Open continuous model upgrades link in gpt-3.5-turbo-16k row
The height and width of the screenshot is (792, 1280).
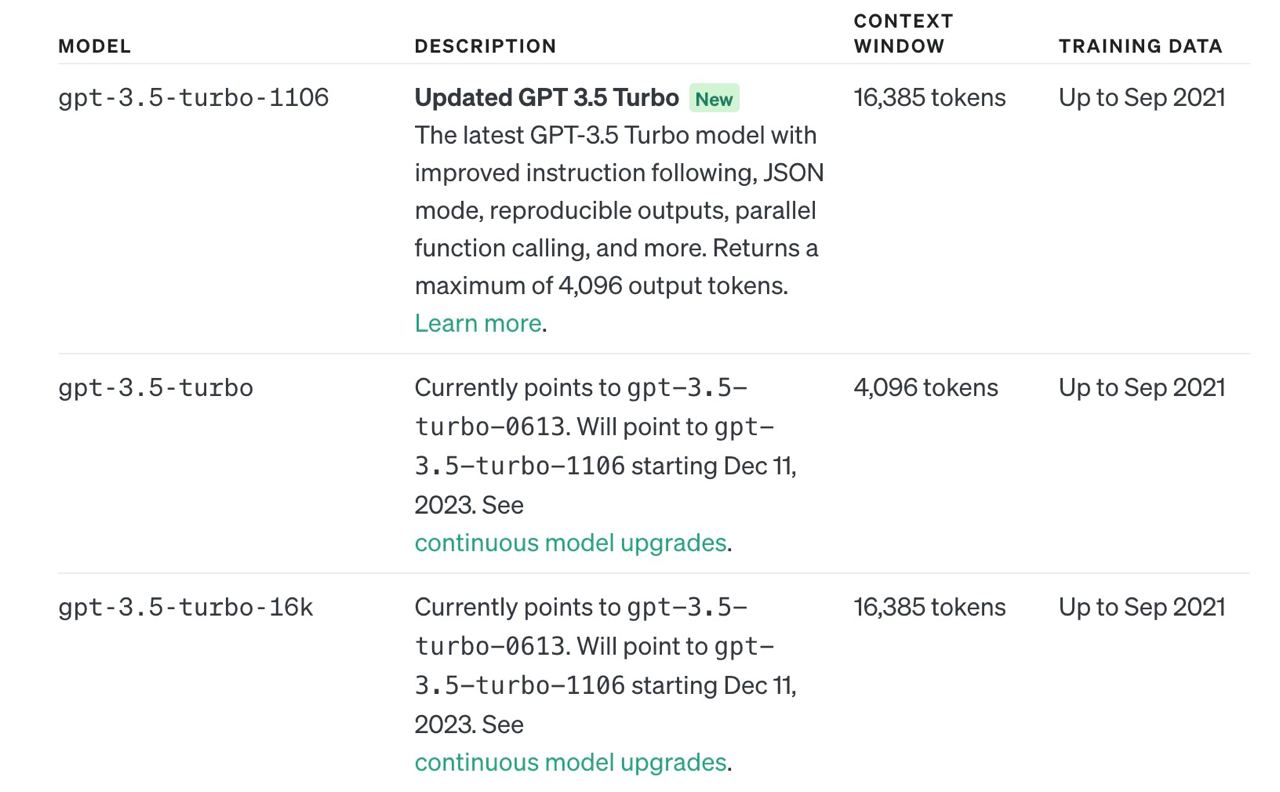[570, 762]
